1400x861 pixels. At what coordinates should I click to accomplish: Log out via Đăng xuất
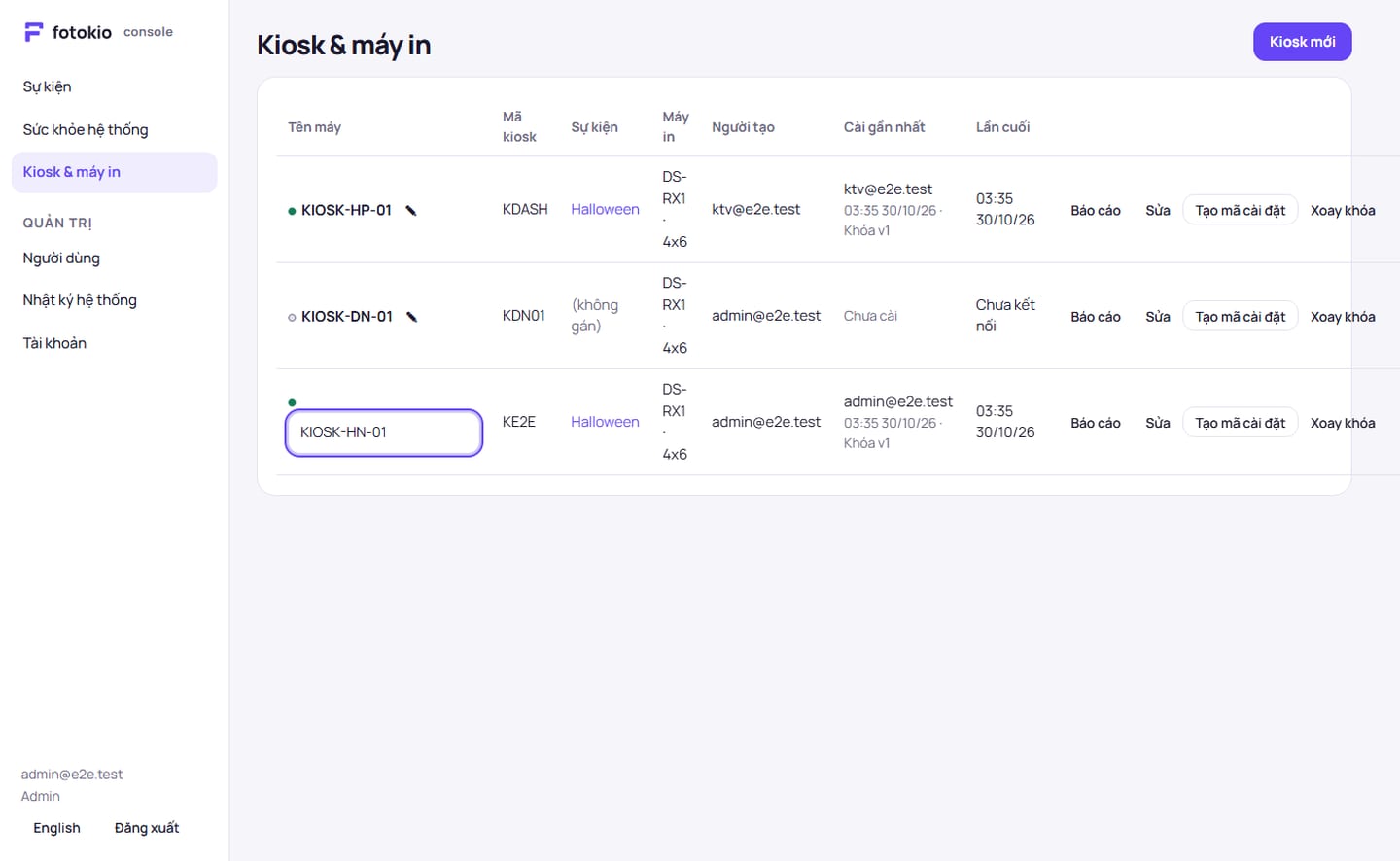click(147, 828)
